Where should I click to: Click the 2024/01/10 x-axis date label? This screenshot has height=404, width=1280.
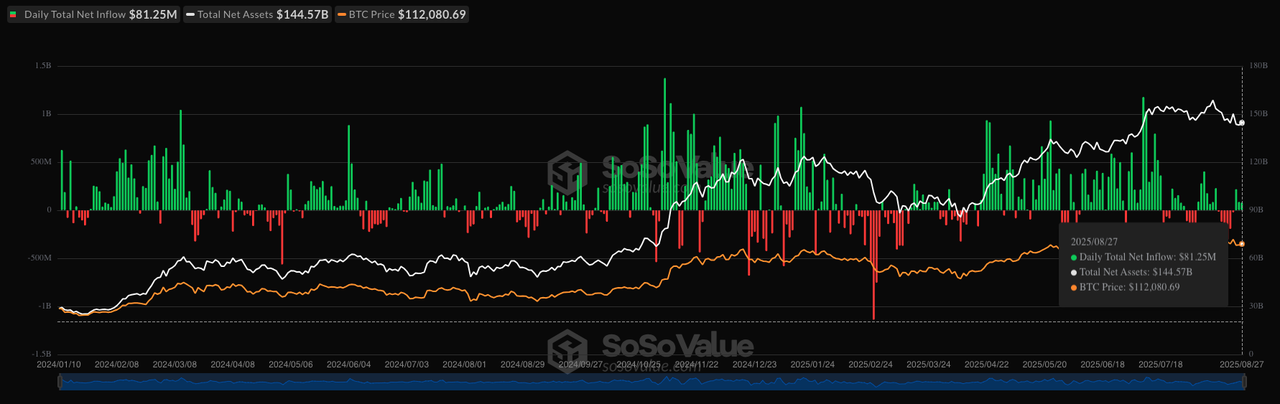(x=61, y=366)
